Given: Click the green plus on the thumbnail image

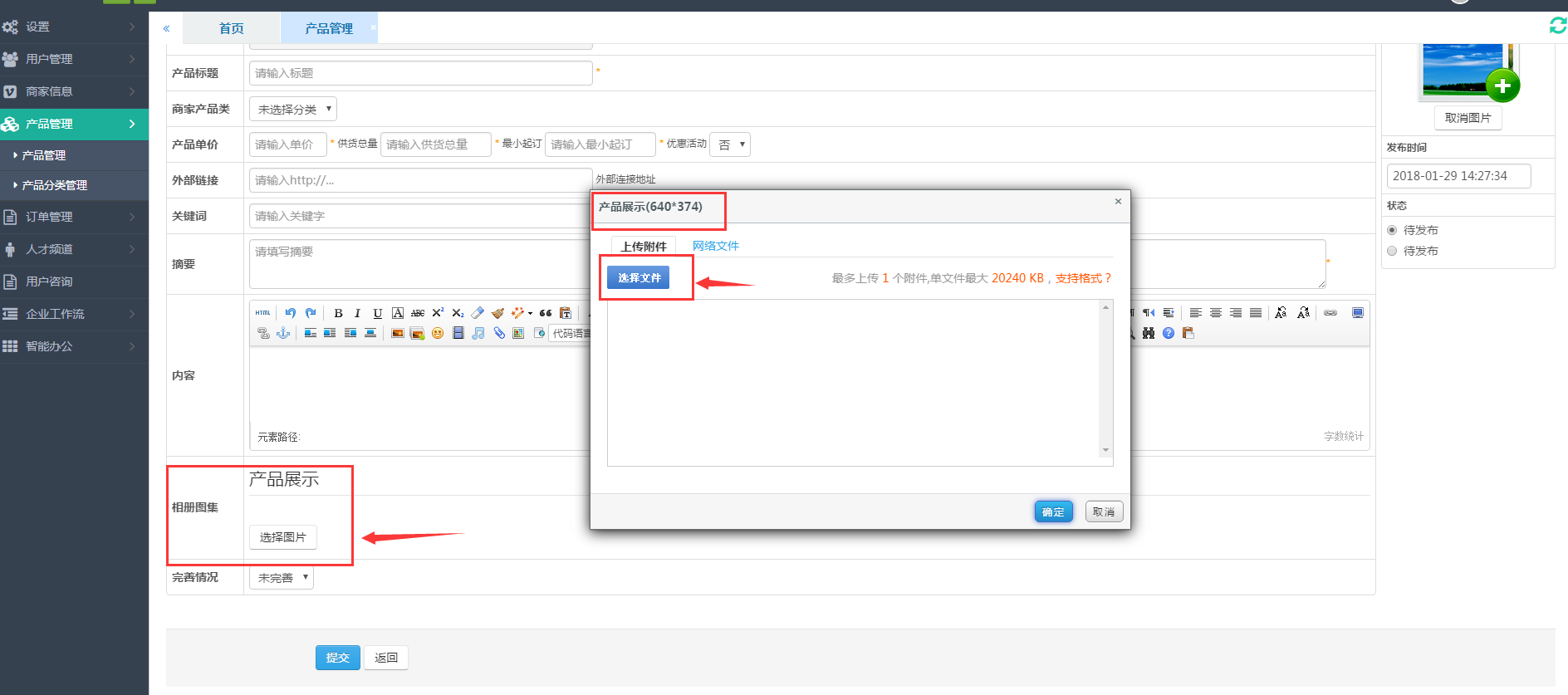Looking at the screenshot, I should coord(1502,86).
